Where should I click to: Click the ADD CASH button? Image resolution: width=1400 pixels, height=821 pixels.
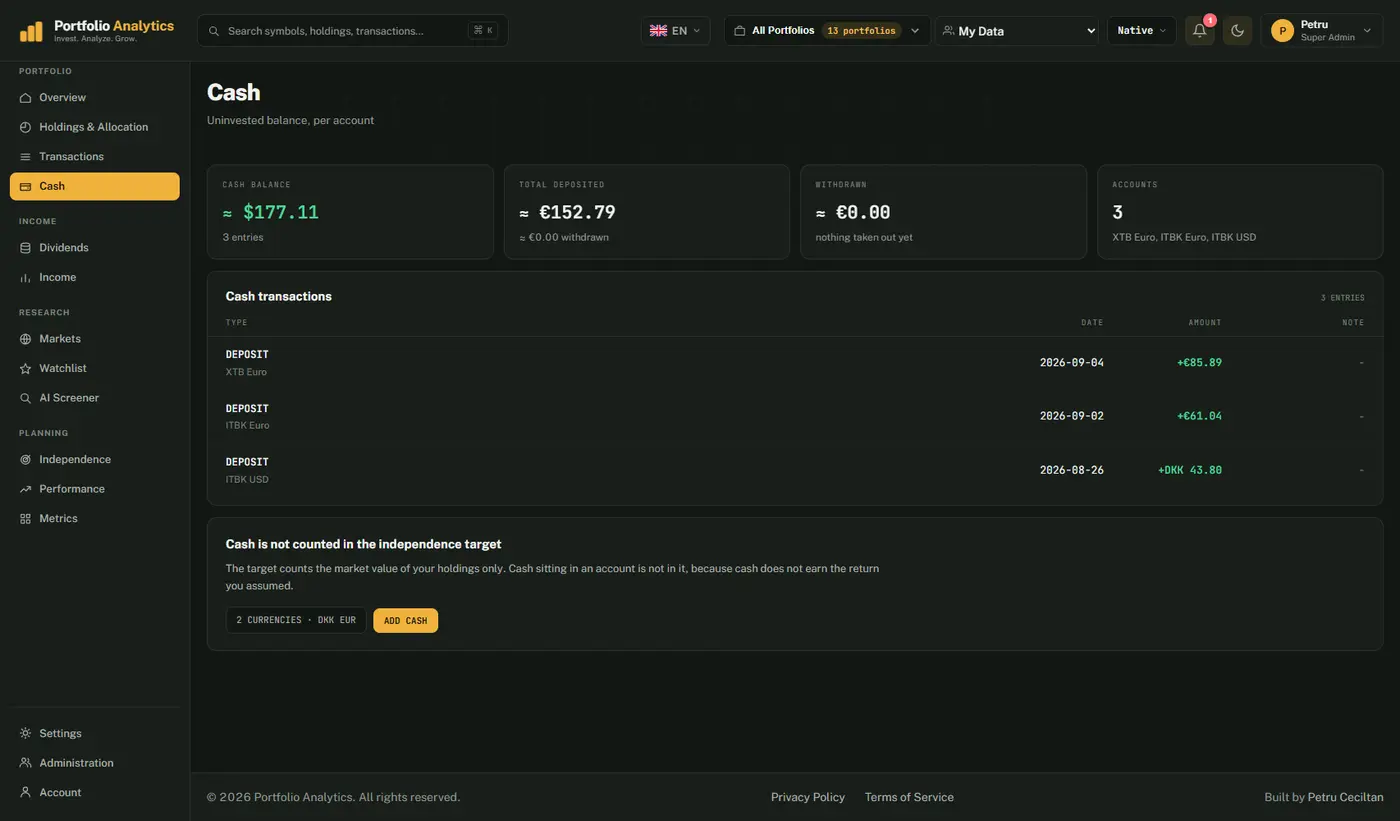(x=406, y=621)
